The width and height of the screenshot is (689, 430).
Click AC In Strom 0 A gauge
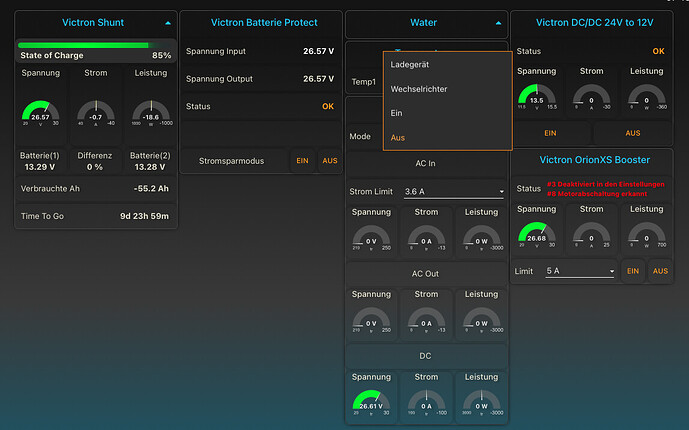(x=426, y=238)
